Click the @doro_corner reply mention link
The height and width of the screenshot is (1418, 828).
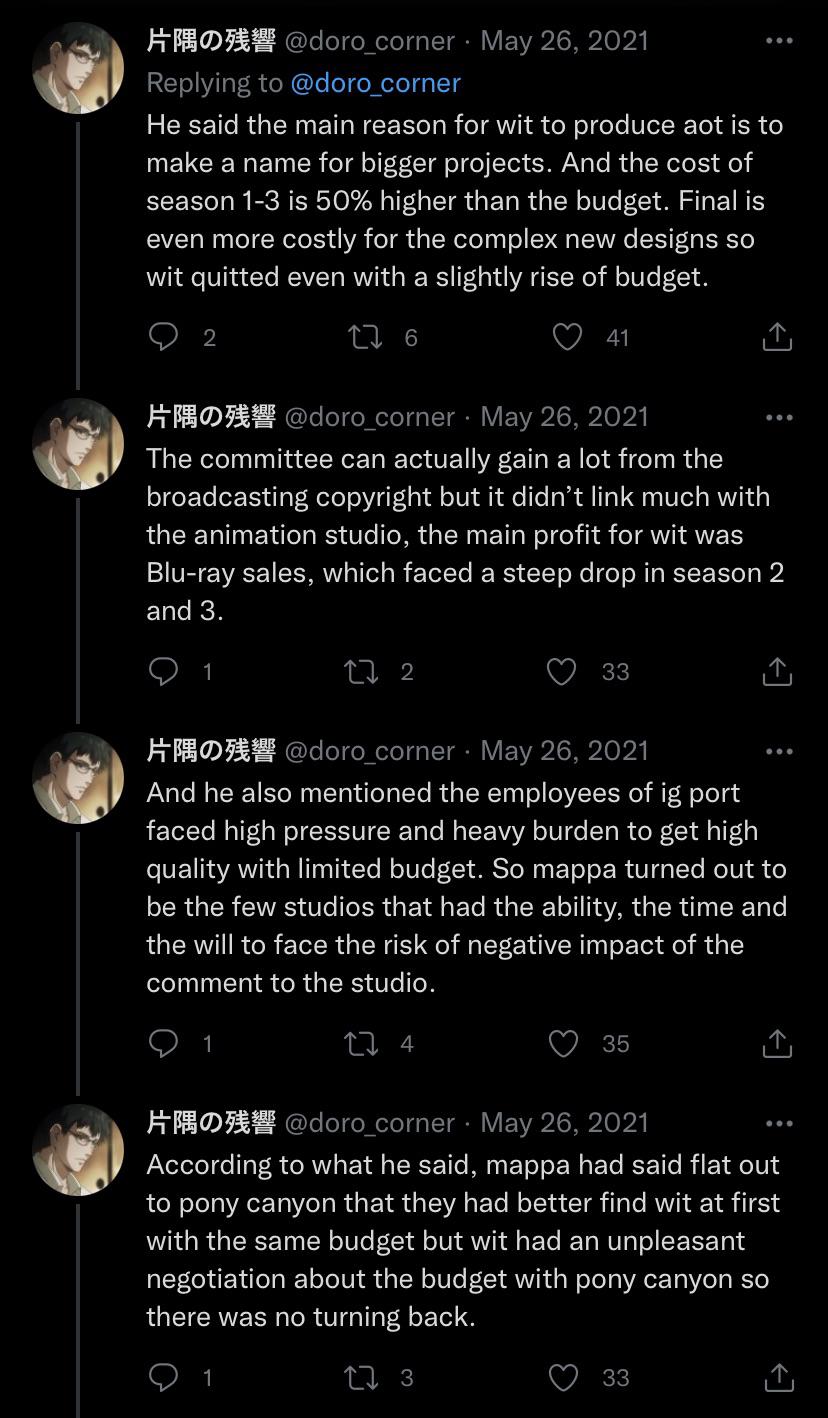pyautogui.click(x=375, y=83)
